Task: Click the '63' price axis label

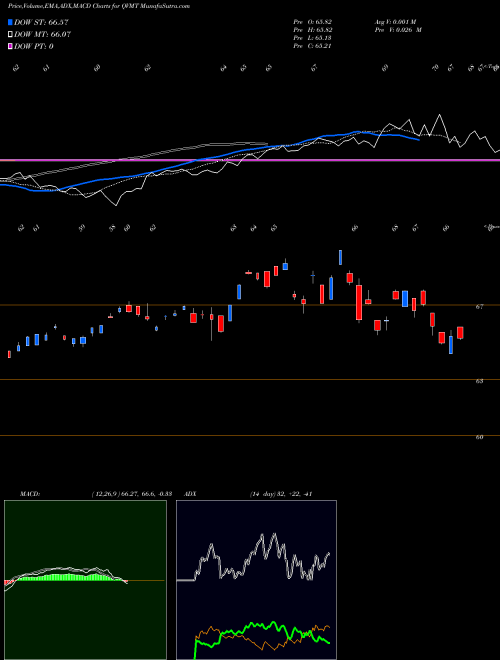Action: click(x=479, y=381)
